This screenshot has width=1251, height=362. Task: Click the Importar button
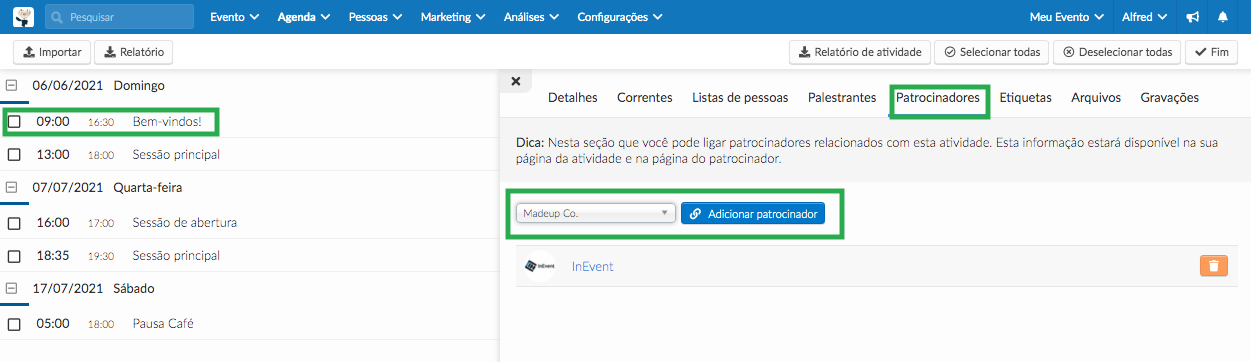pos(52,52)
